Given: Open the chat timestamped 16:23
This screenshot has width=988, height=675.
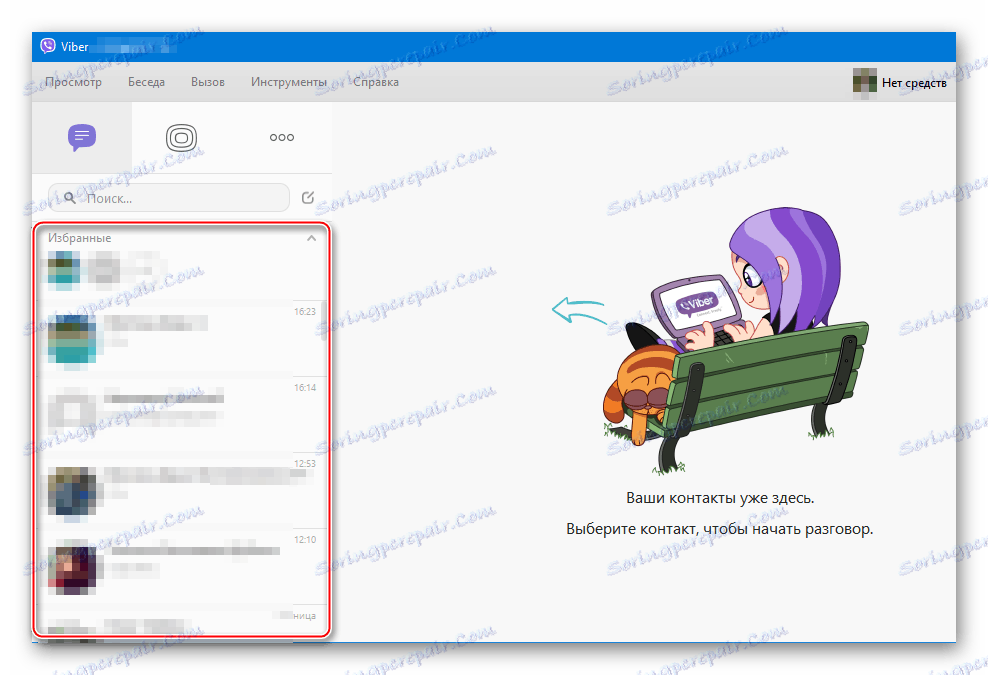Looking at the screenshot, I should click(181, 338).
